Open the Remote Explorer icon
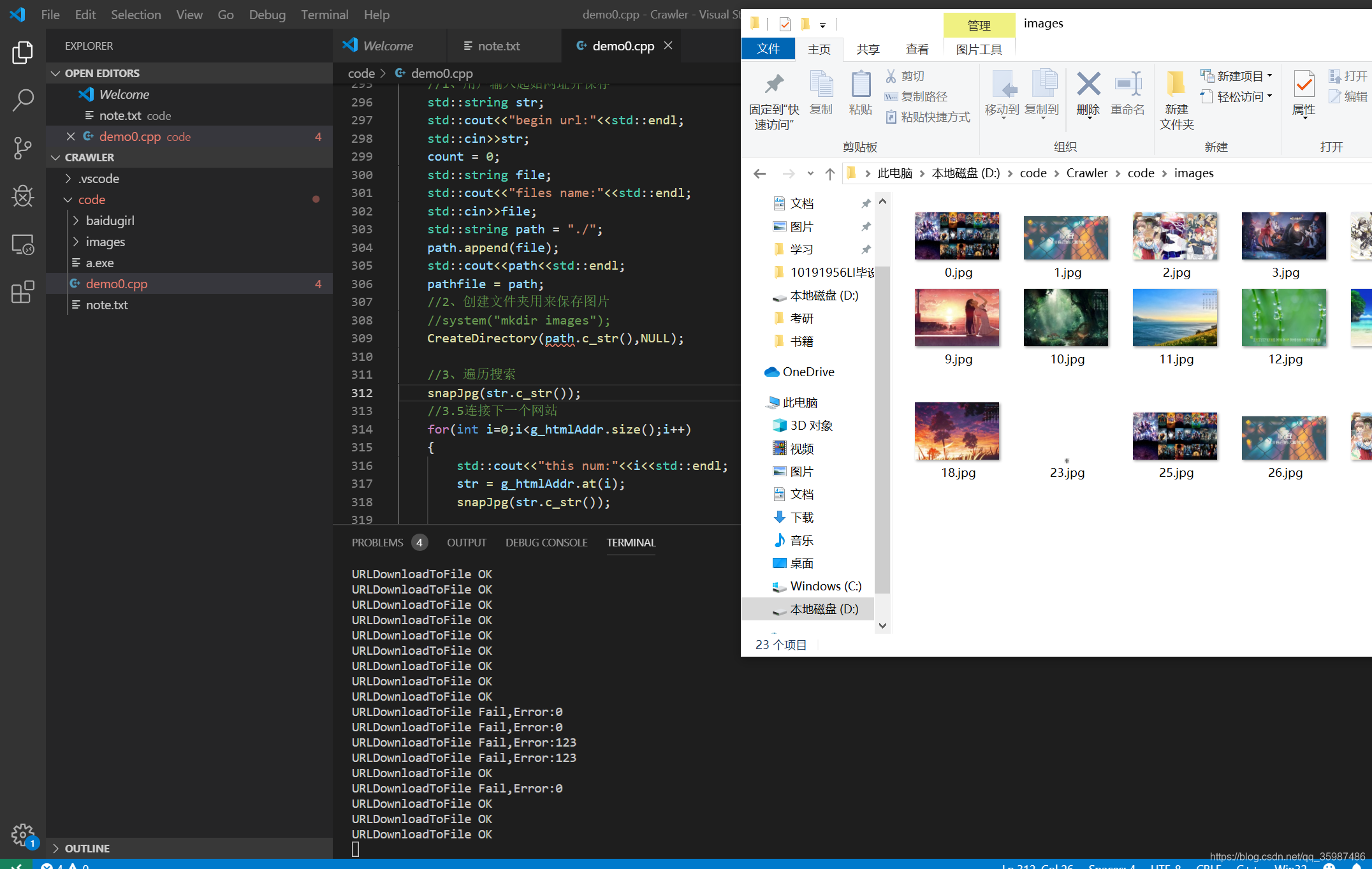 click(23, 244)
